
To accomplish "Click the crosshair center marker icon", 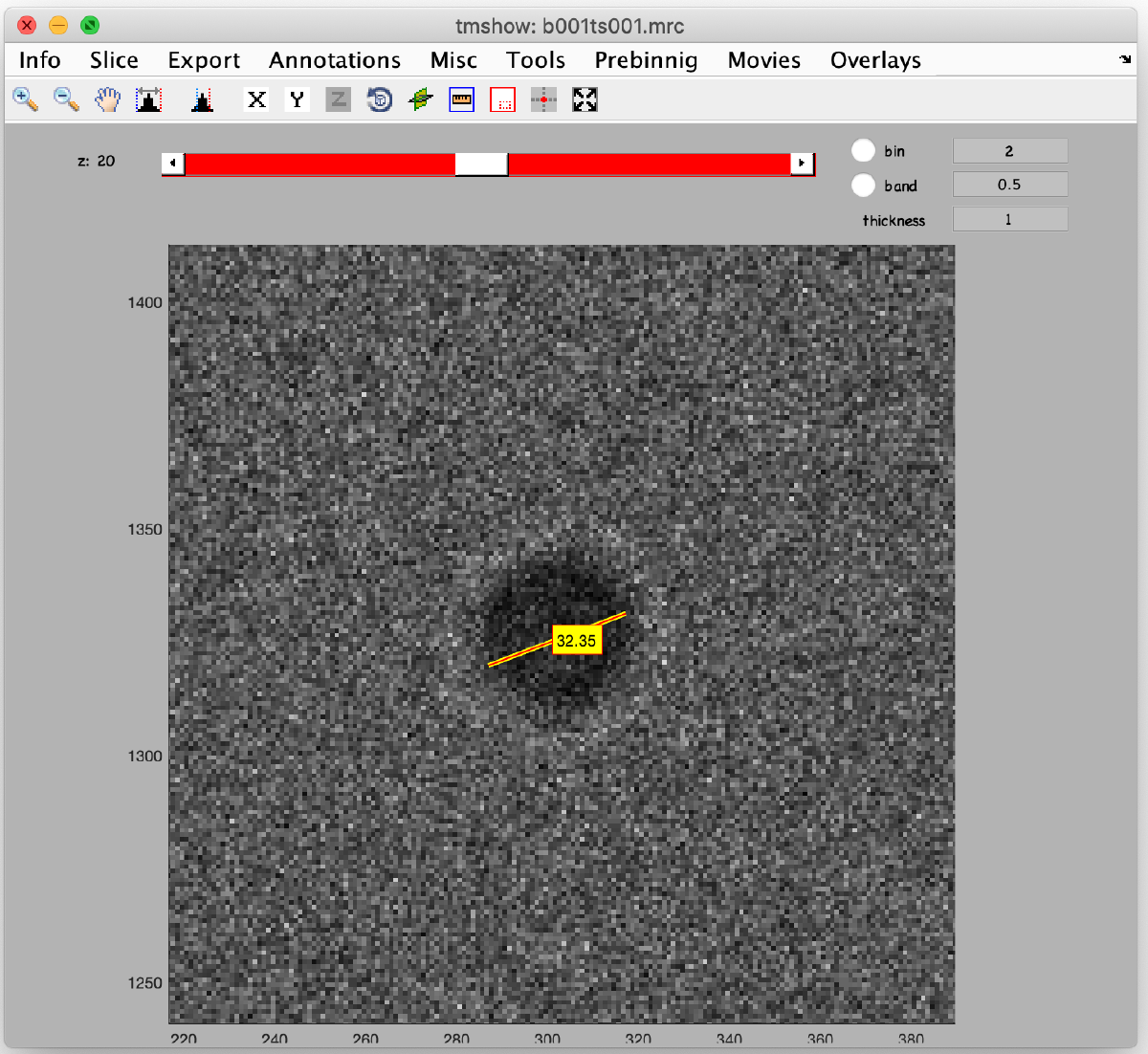I will (x=543, y=99).
